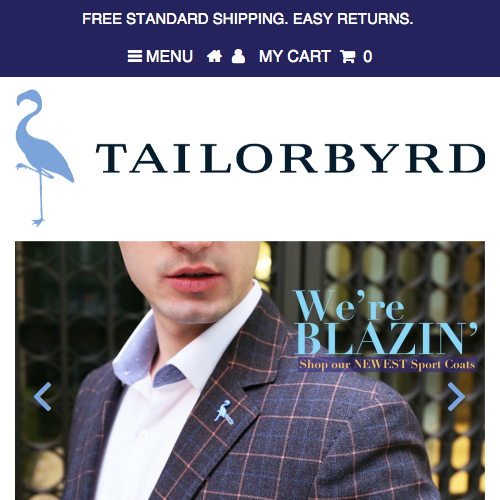
Task: Click the We're BLAZIN' headline
Action: point(385,321)
